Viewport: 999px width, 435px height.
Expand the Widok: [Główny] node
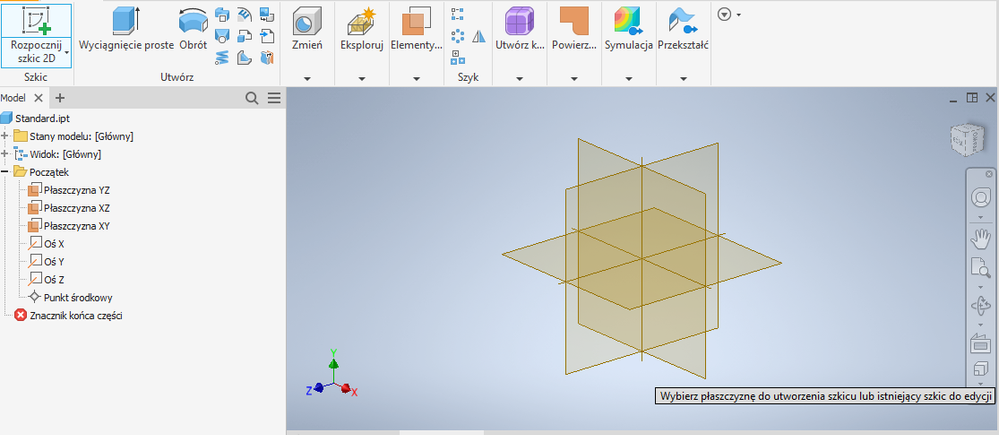(5, 153)
